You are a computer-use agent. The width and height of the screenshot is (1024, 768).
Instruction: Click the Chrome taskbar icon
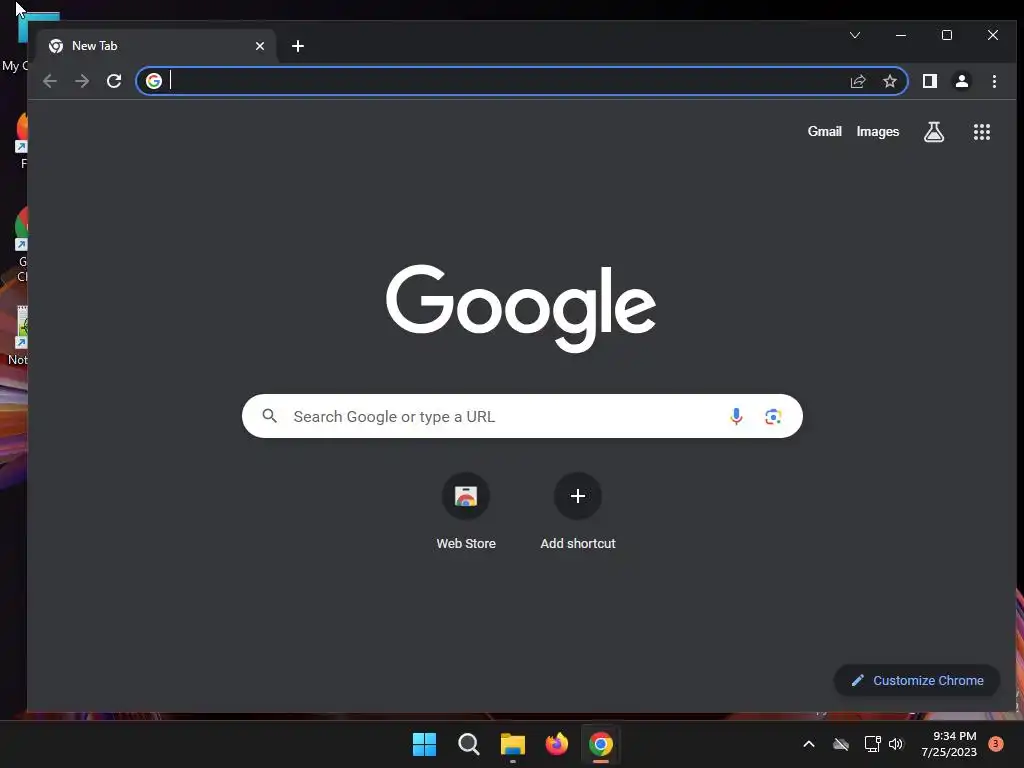600,744
